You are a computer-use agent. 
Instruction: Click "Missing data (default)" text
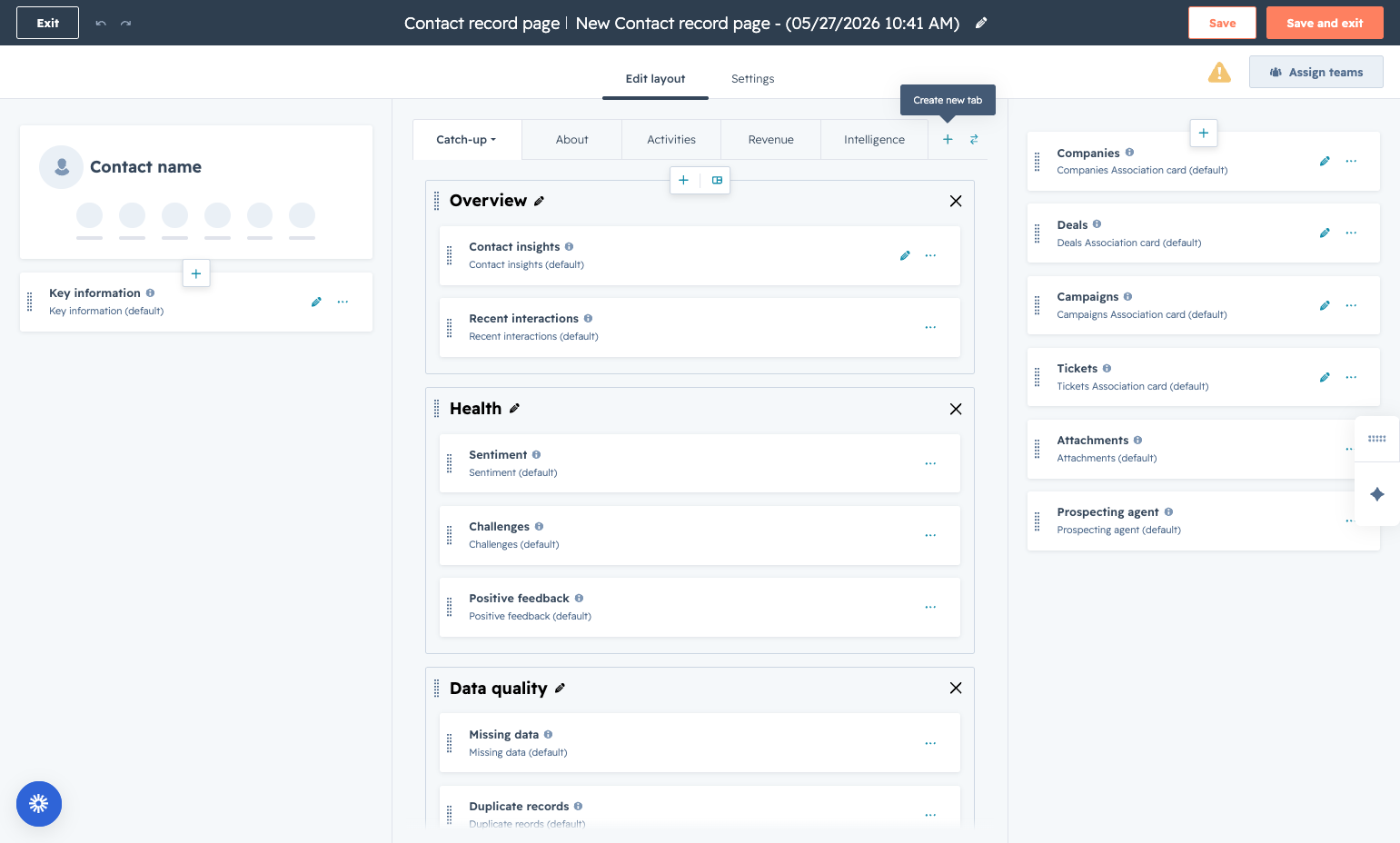click(518, 752)
